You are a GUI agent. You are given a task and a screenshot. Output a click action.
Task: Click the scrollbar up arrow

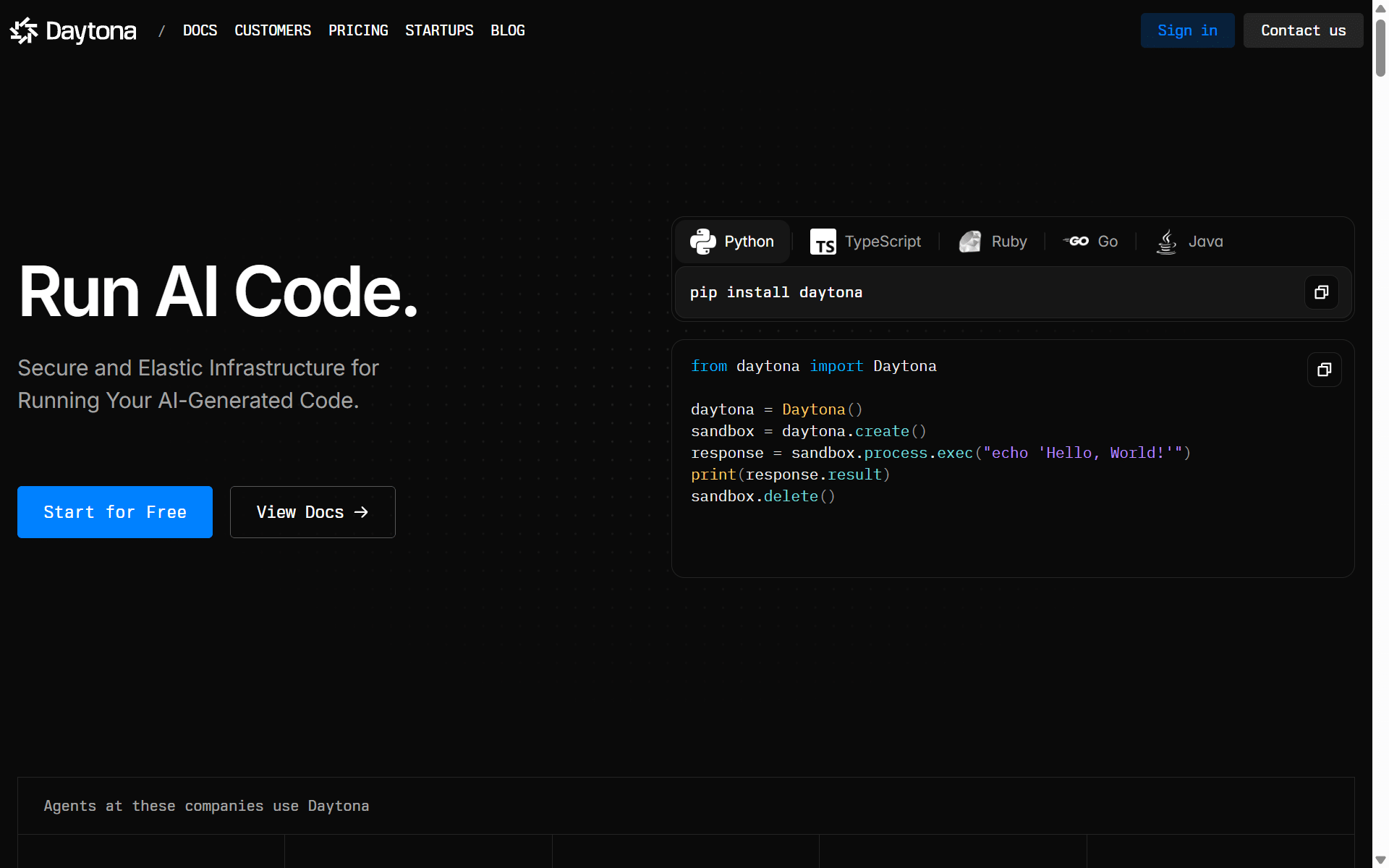tap(1380, 8)
